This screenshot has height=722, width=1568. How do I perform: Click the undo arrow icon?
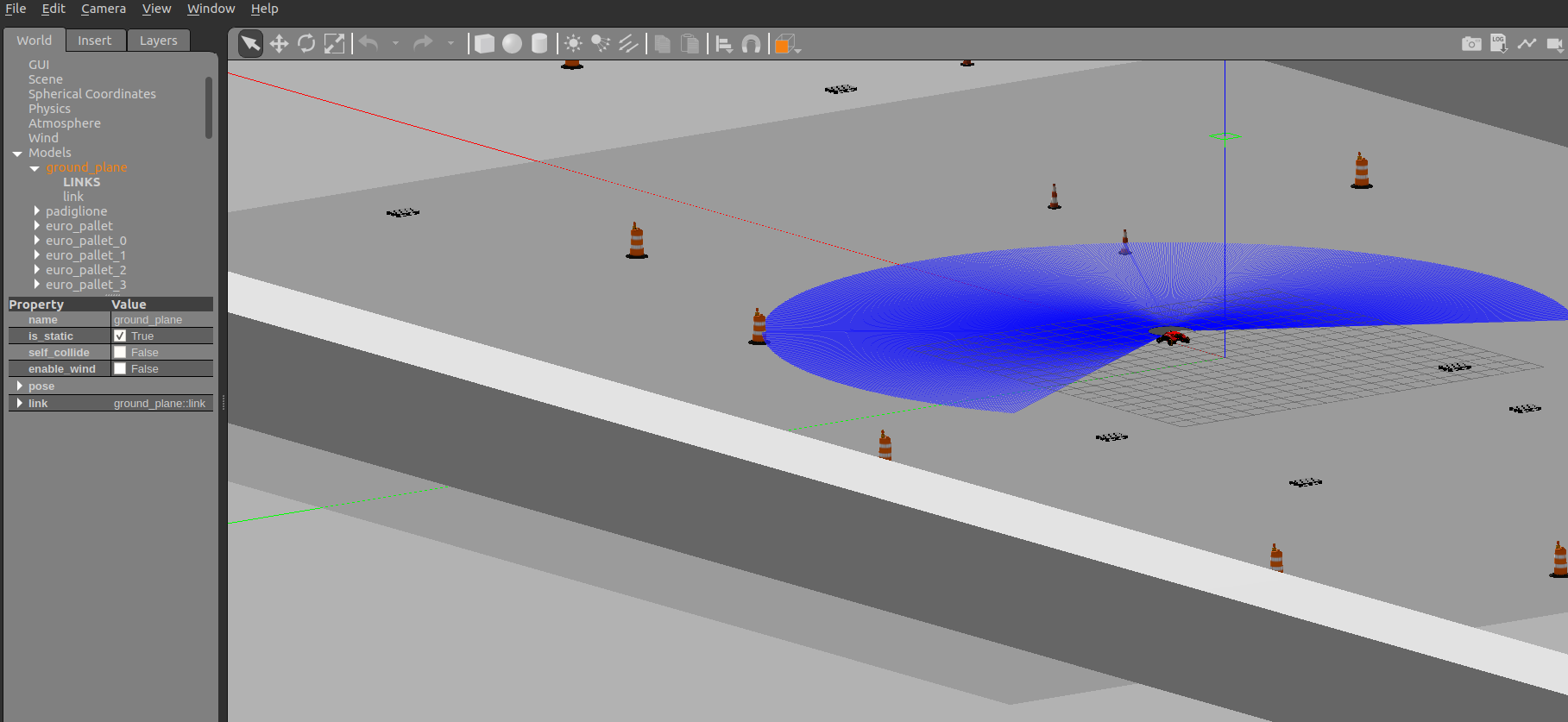[x=369, y=42]
